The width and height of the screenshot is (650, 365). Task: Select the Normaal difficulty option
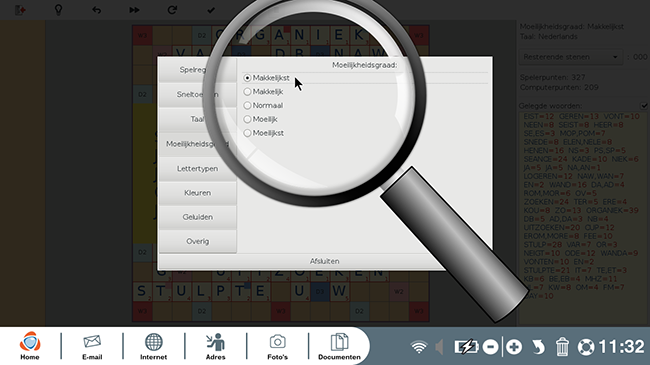264,105
